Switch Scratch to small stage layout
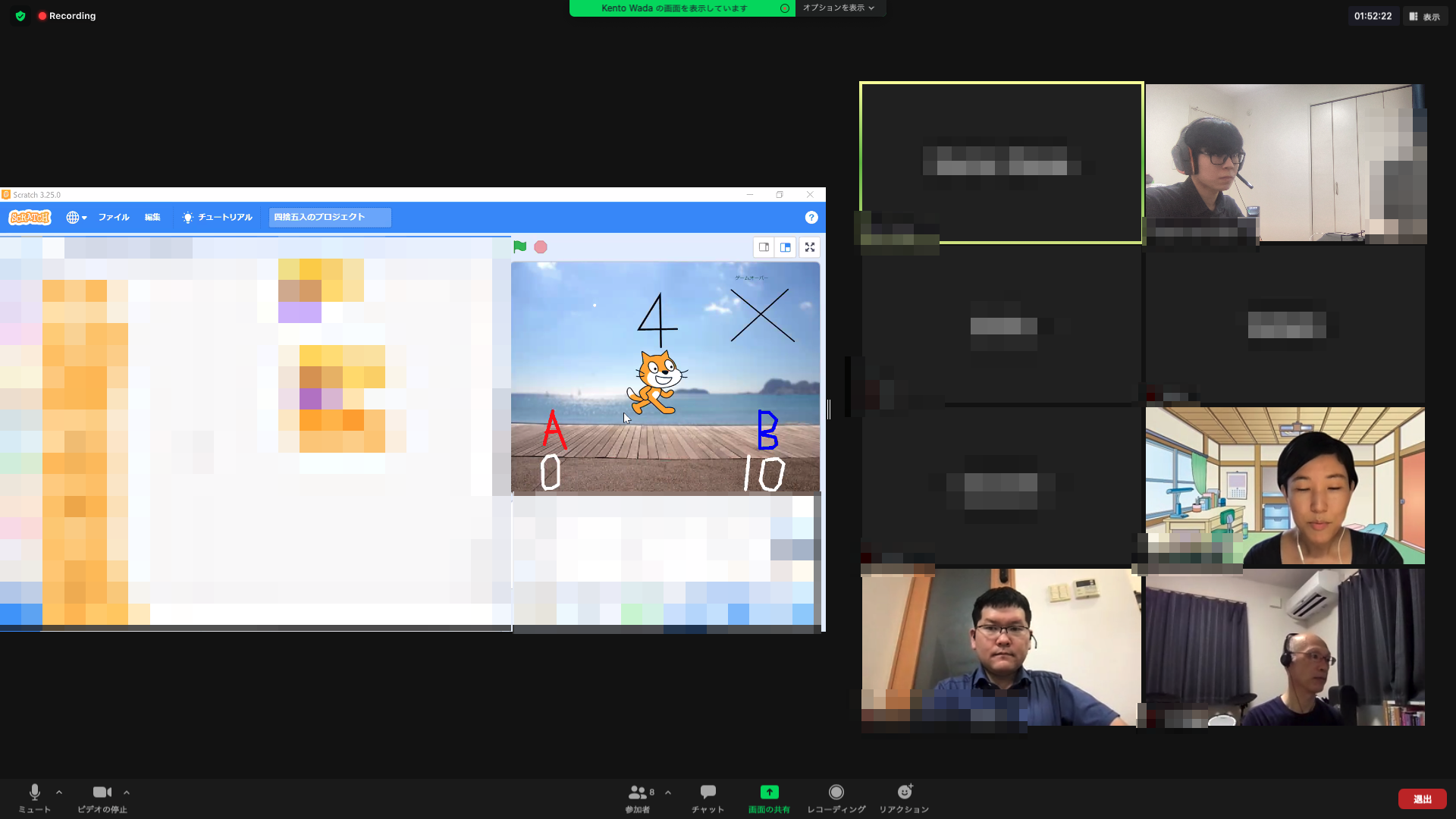The height and width of the screenshot is (819, 1456). (x=764, y=247)
